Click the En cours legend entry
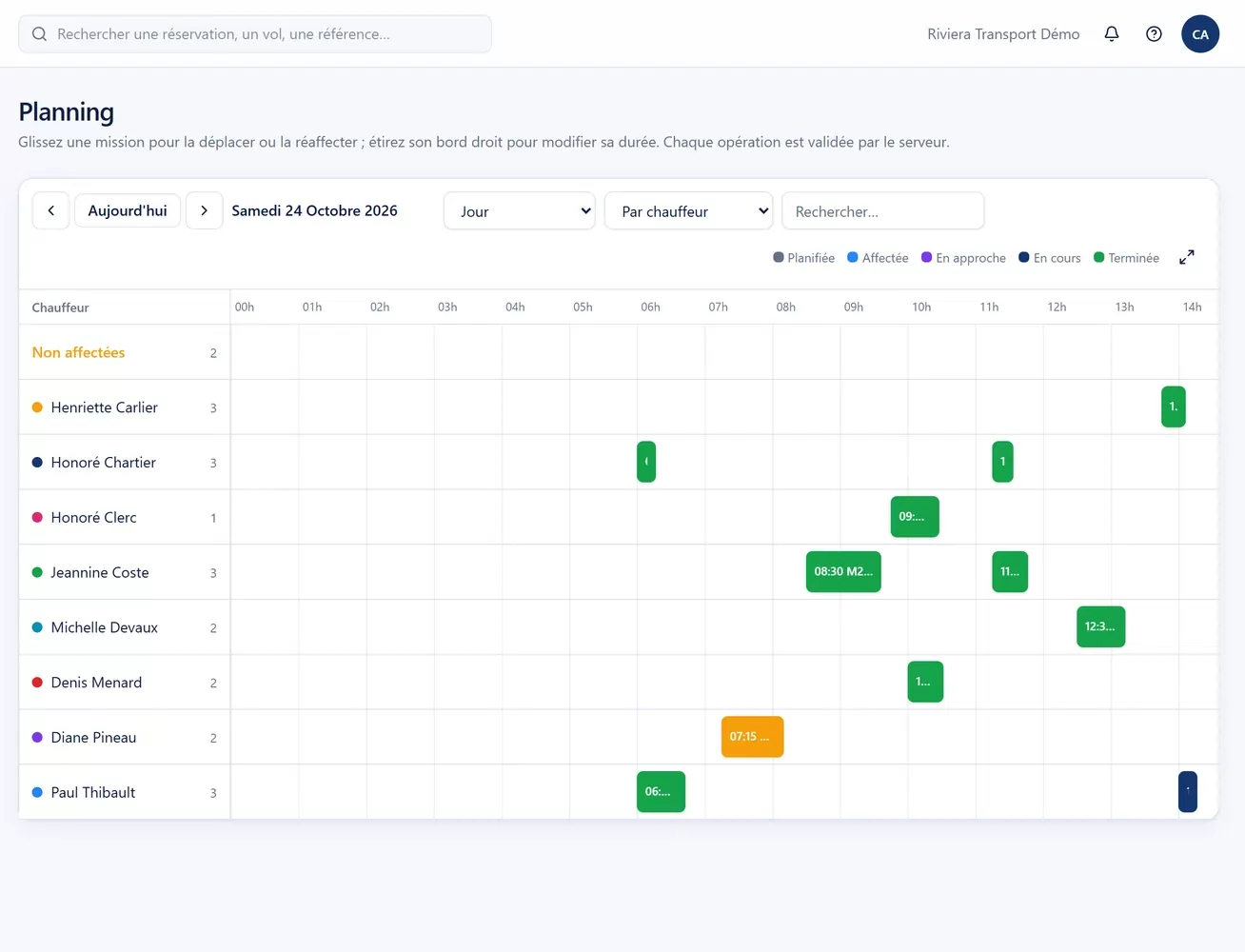 click(x=1050, y=258)
